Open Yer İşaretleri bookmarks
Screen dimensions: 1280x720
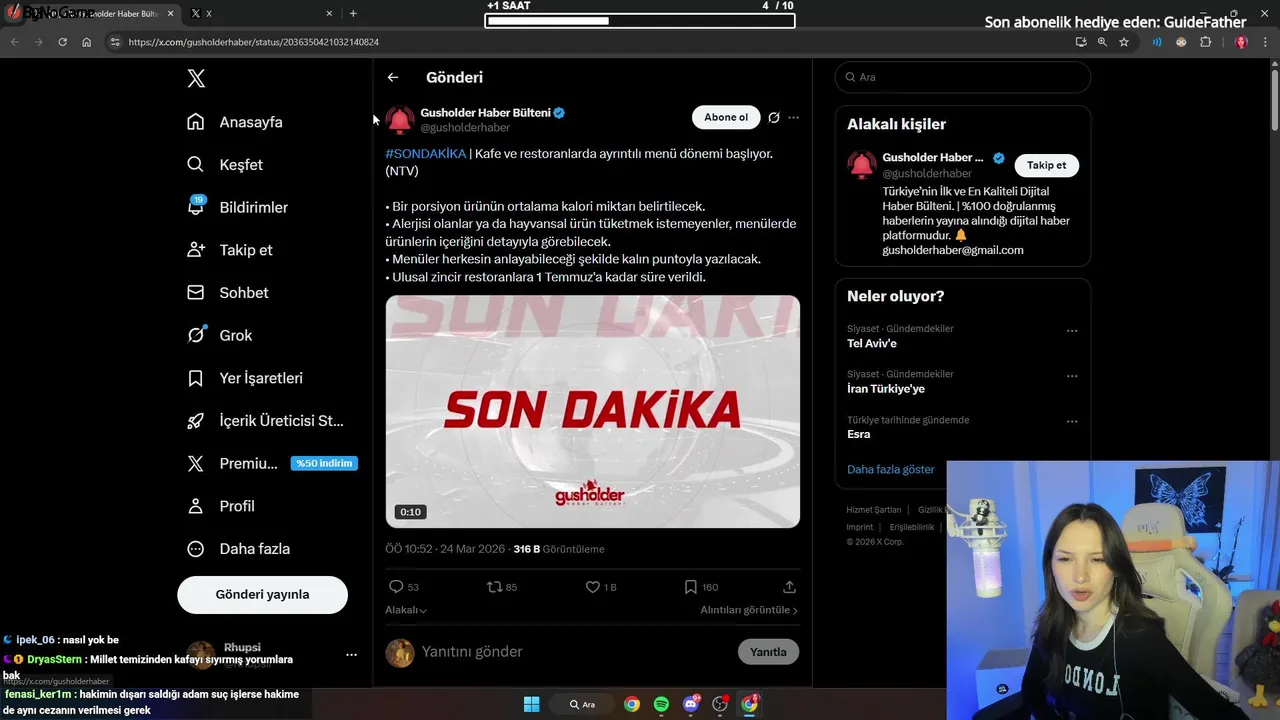(245, 378)
